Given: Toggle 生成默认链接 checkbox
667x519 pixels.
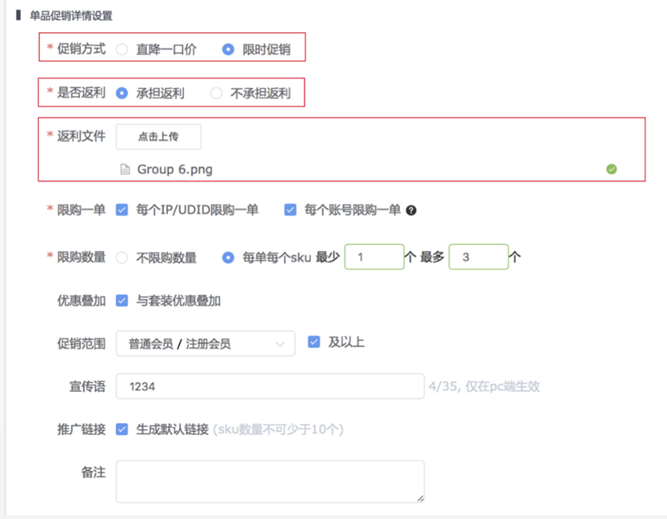Looking at the screenshot, I should (x=122, y=429).
